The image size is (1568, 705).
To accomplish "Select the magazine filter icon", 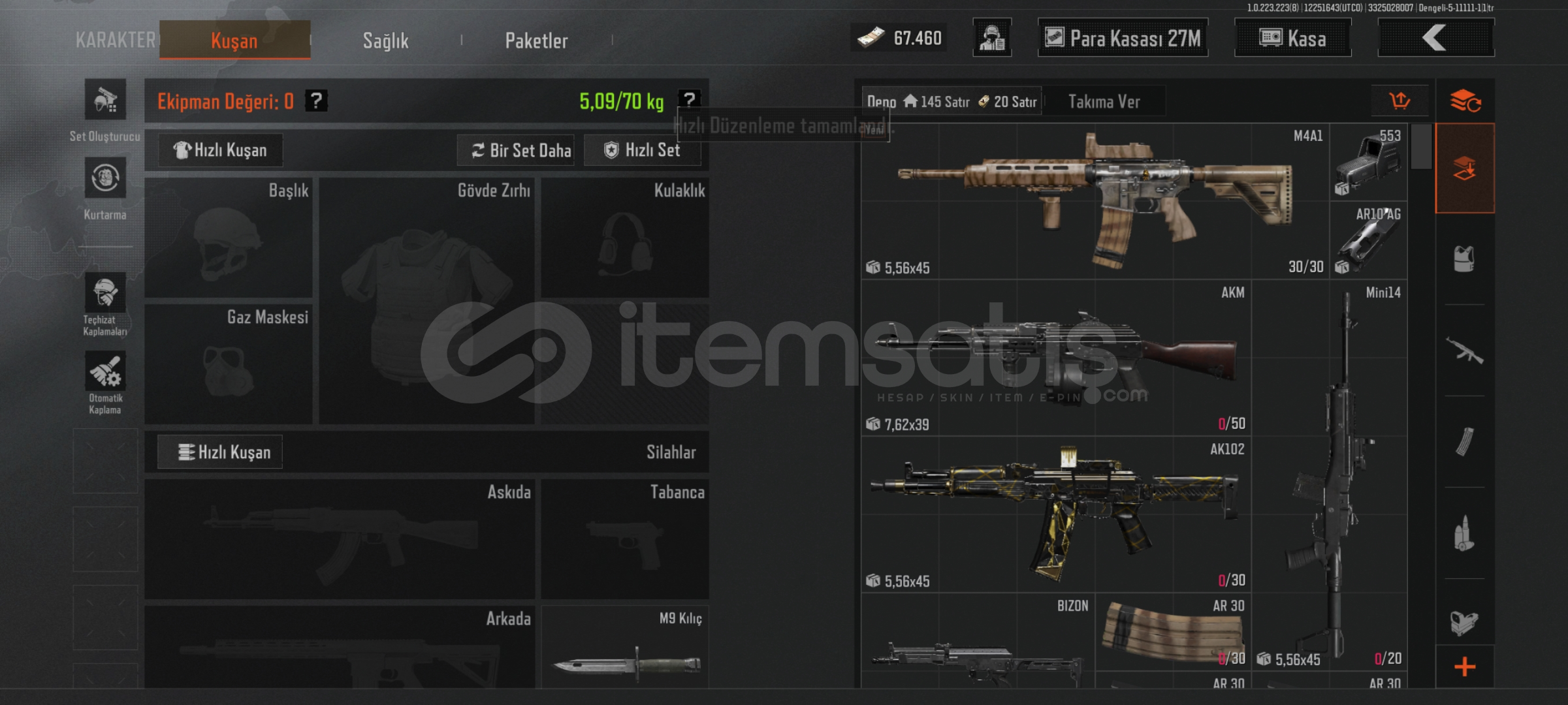I will (1464, 442).
